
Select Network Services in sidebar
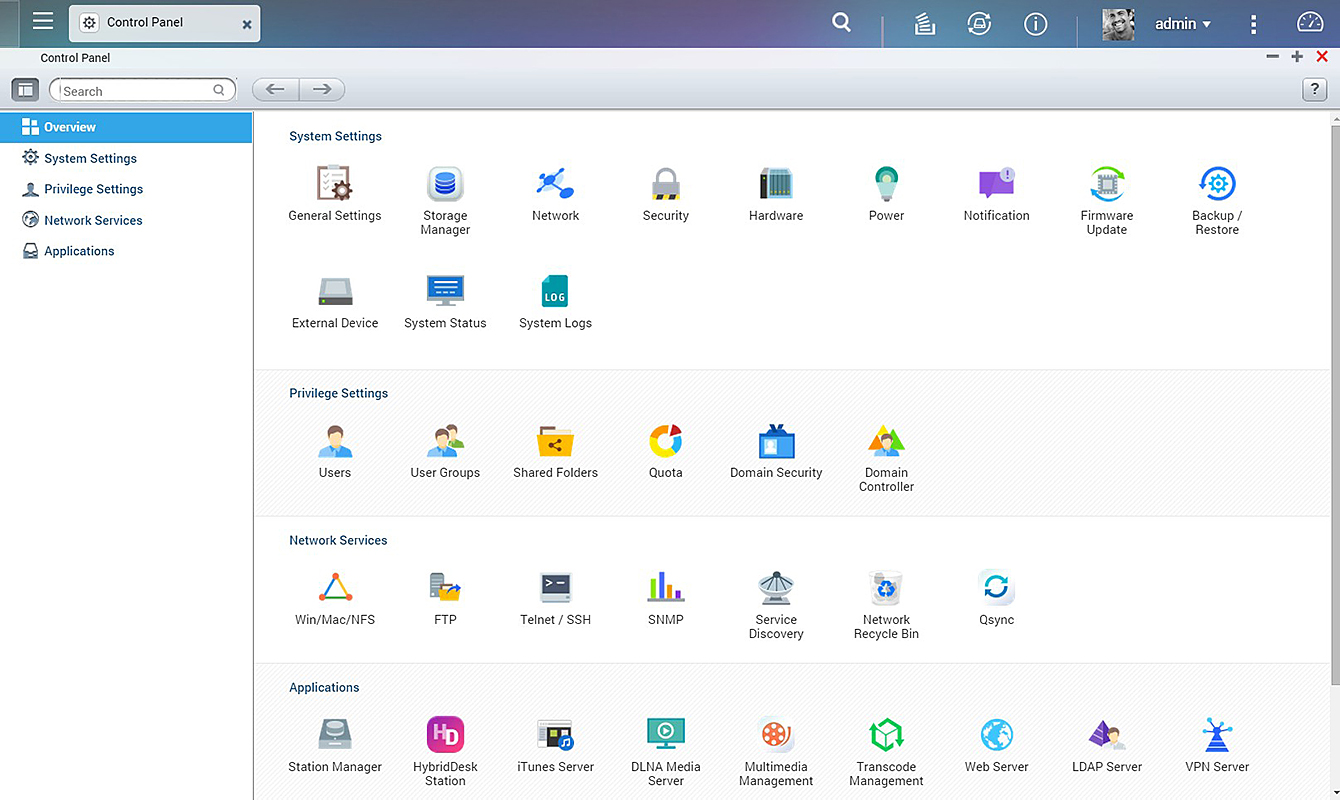pos(93,220)
